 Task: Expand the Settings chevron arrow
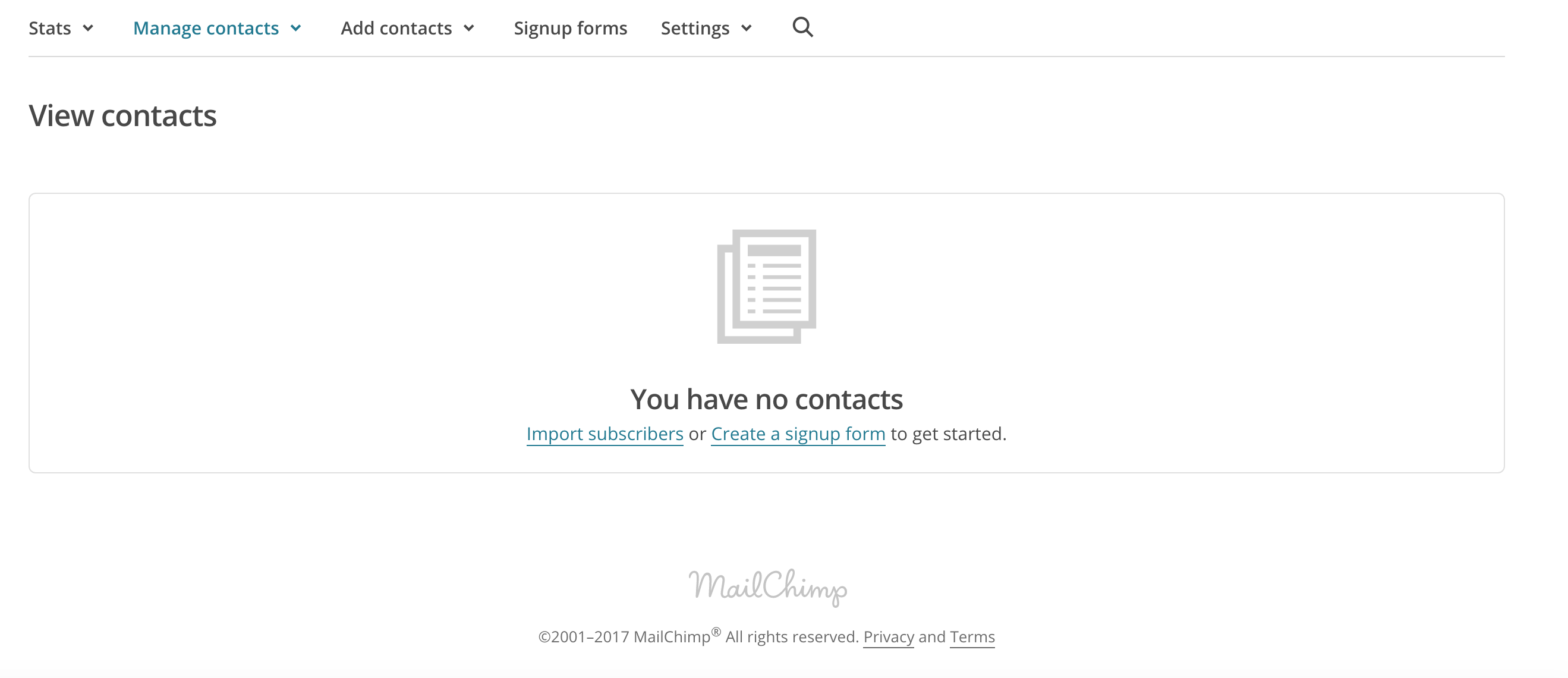point(747,28)
